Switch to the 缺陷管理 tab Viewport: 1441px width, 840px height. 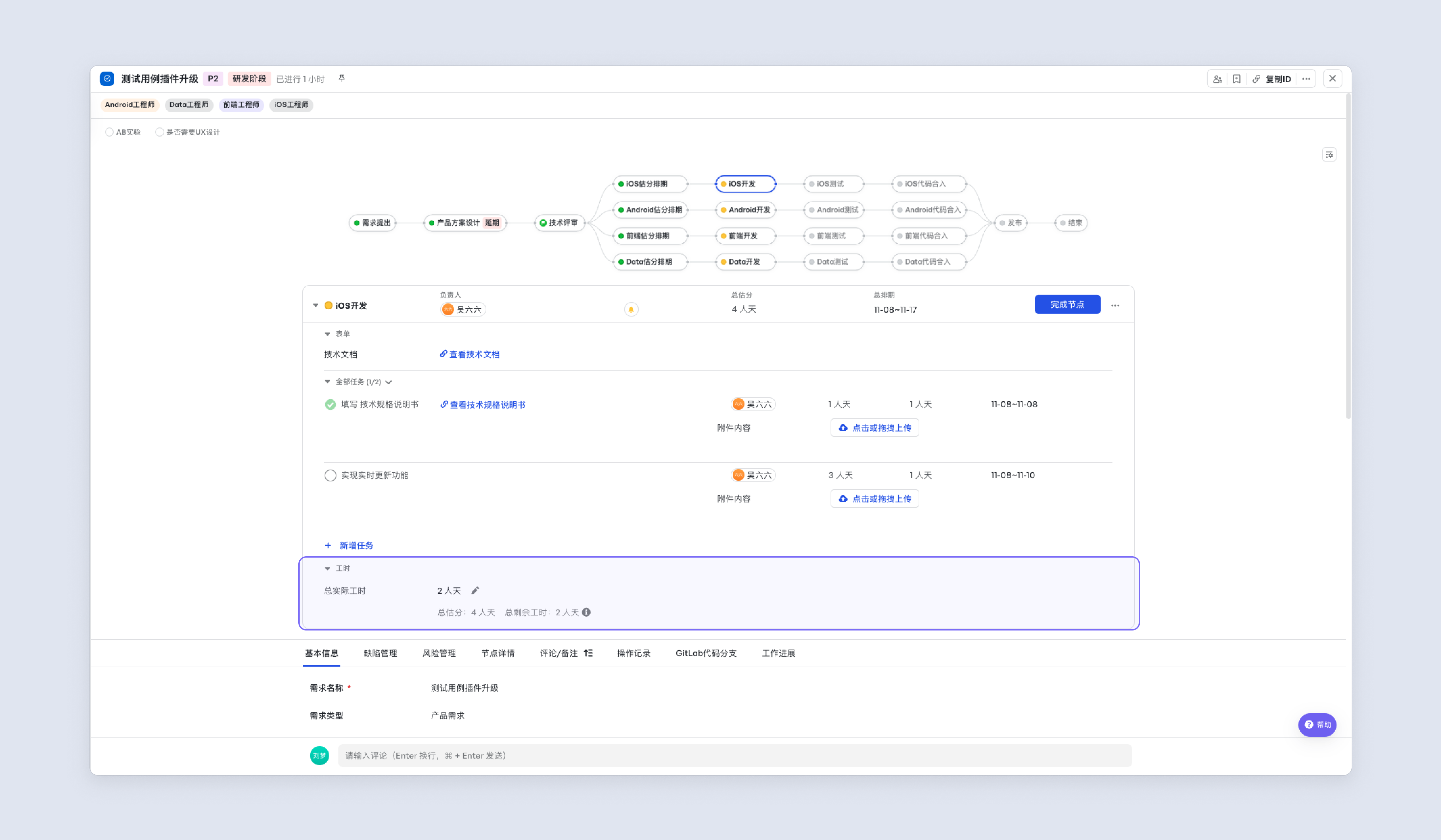(x=380, y=653)
